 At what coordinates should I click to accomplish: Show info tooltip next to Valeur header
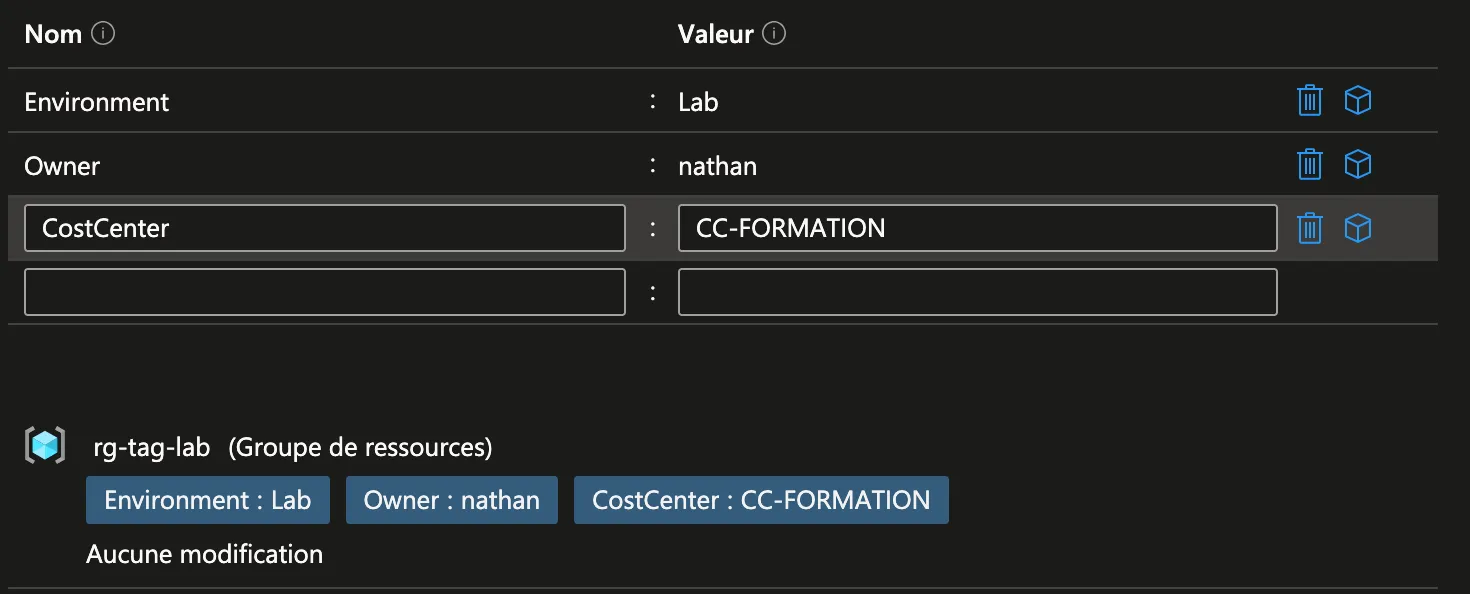tap(774, 34)
